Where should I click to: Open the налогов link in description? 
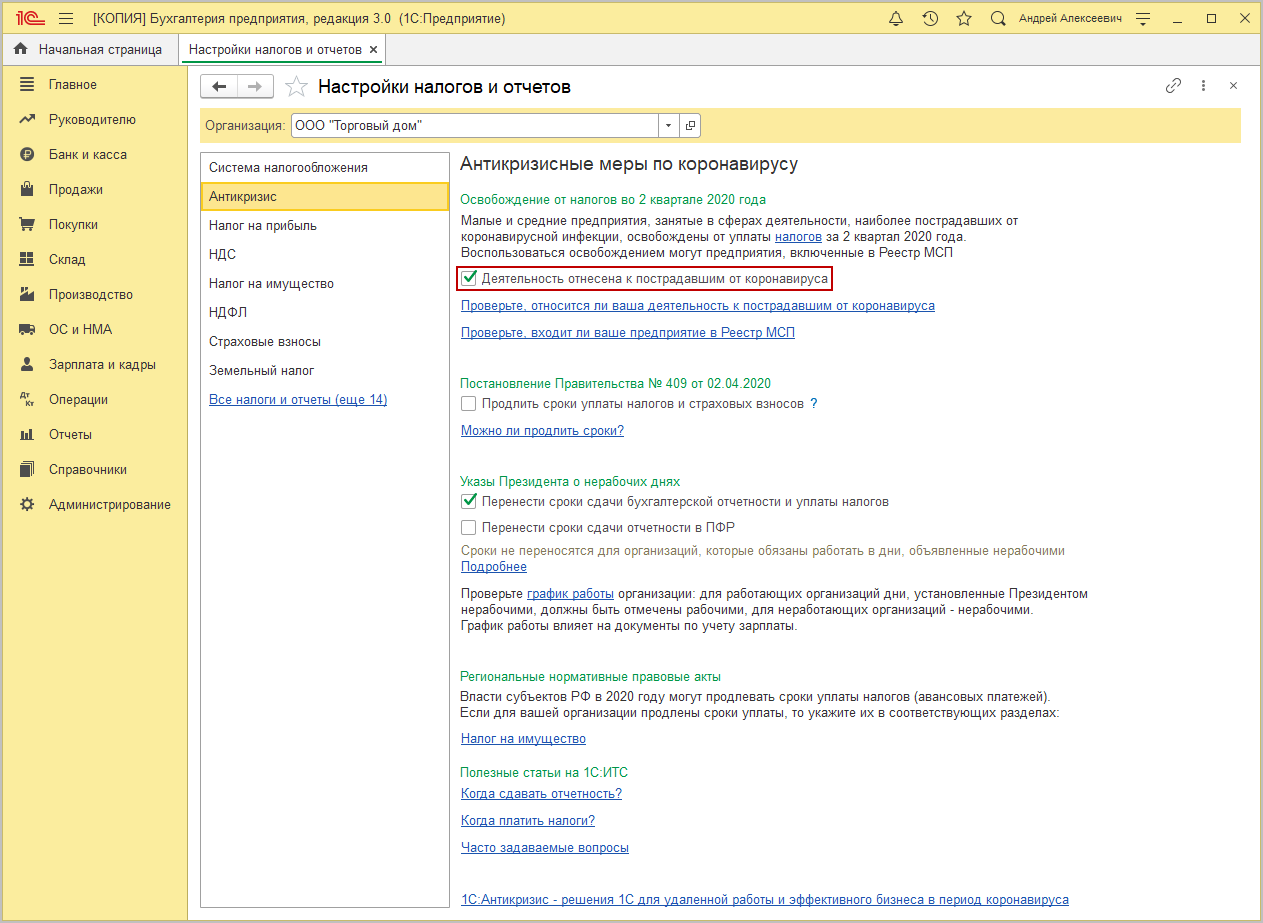798,237
